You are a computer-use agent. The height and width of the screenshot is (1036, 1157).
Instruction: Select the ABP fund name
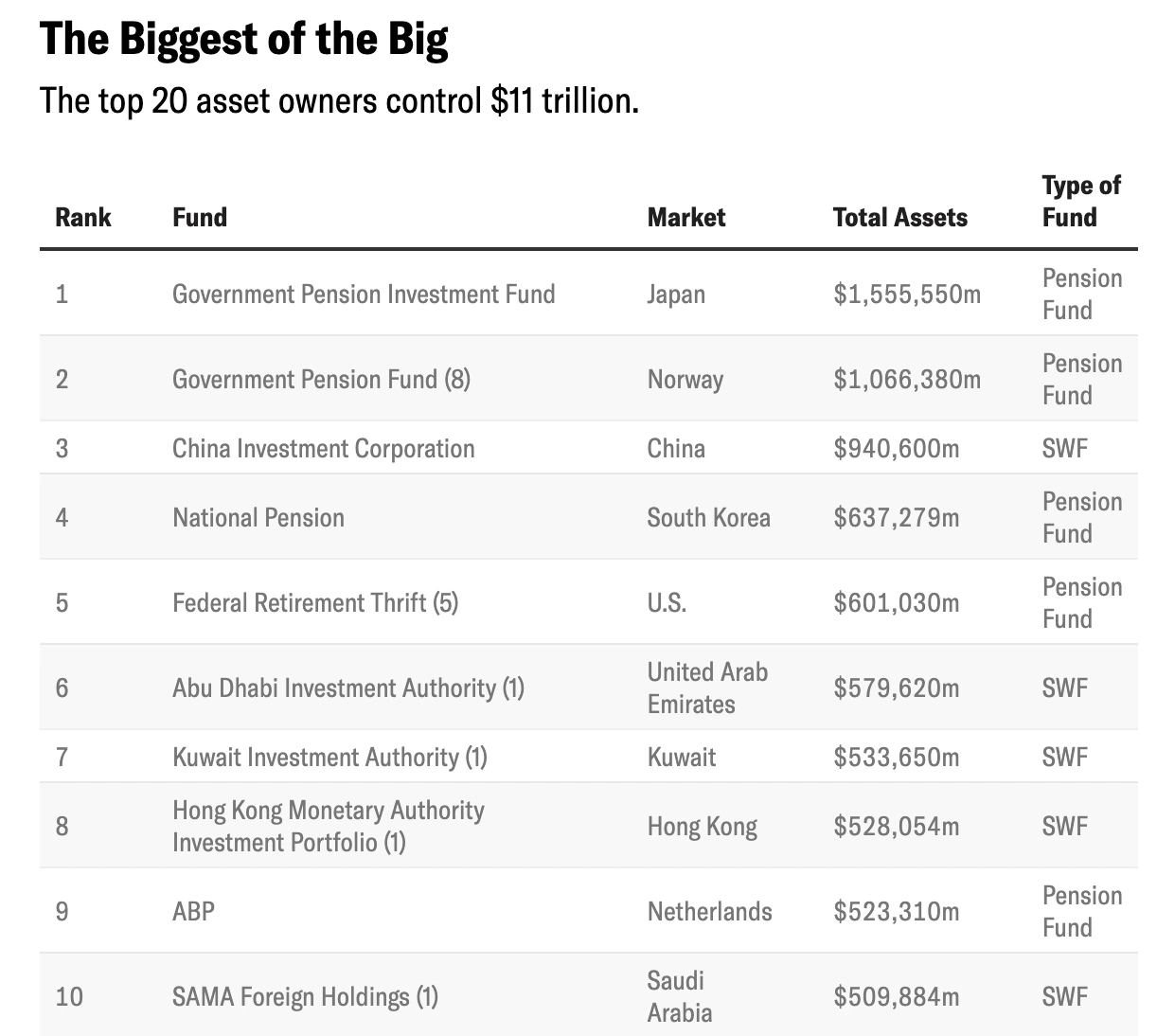click(194, 911)
